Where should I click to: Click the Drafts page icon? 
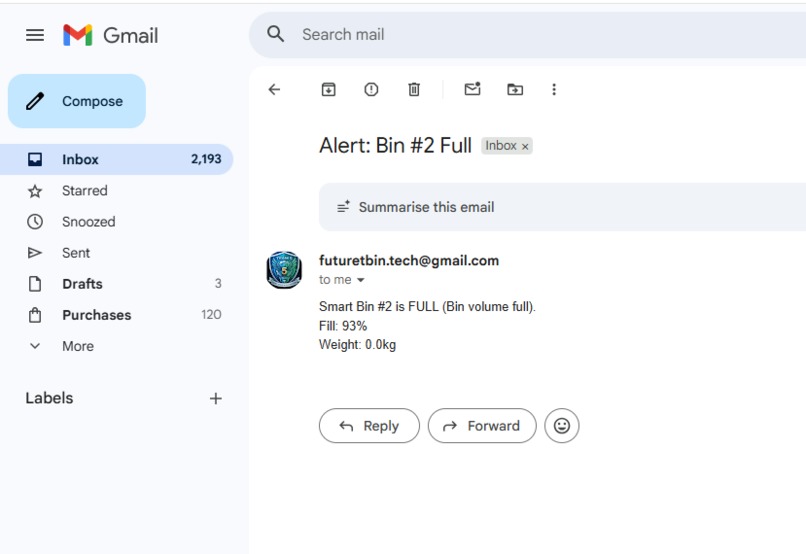click(35, 284)
